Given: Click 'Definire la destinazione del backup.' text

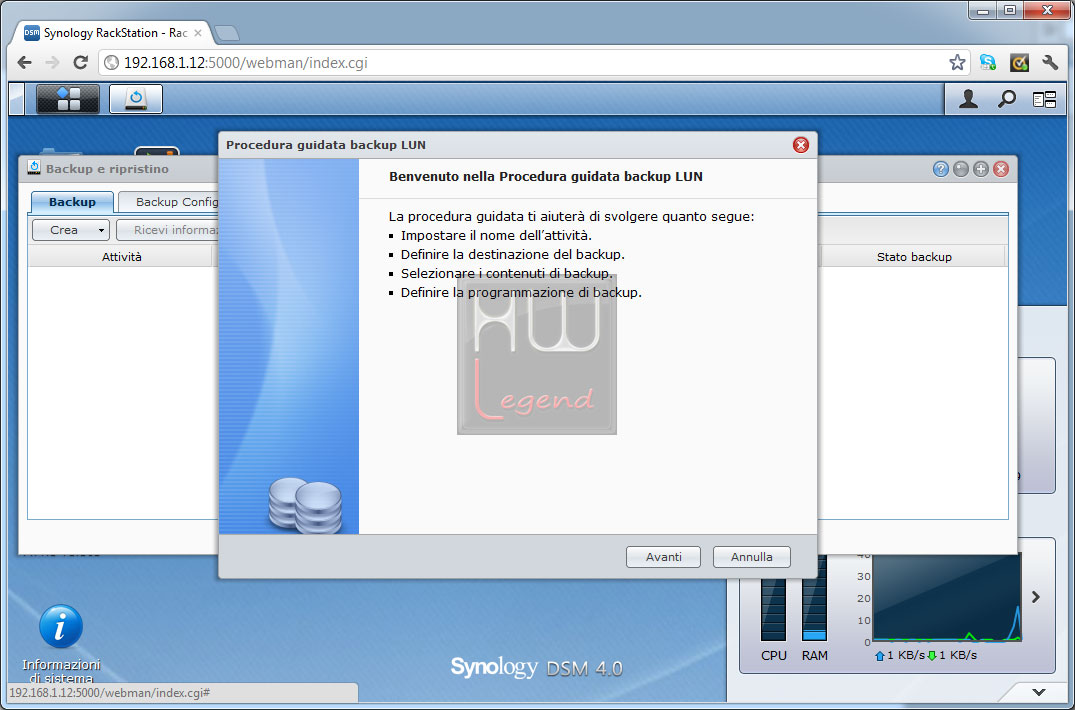Looking at the screenshot, I should (x=513, y=254).
